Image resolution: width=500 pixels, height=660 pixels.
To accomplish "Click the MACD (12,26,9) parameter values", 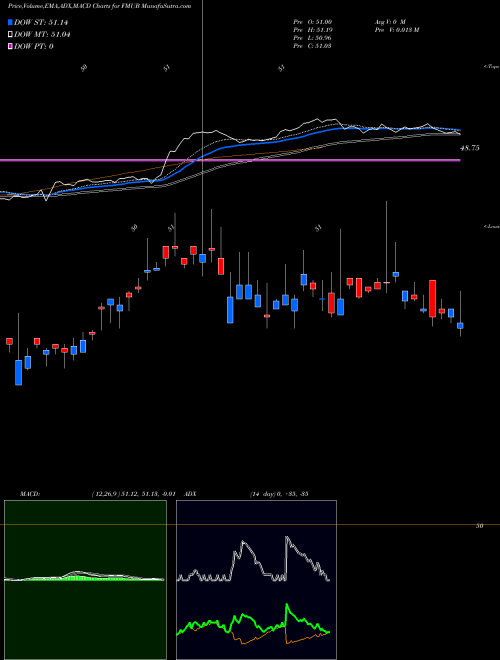I will click(x=133, y=493).
